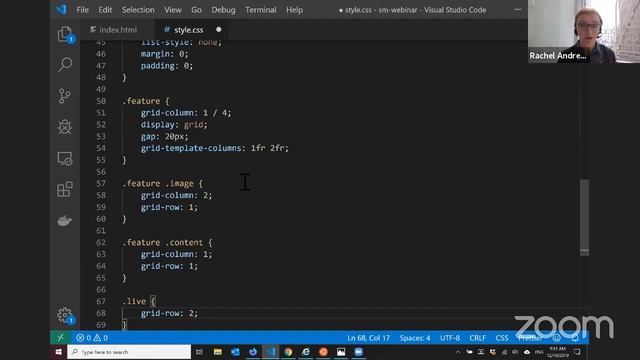
Task: Open the Selection menu
Action: pyautogui.click(x=138, y=10)
